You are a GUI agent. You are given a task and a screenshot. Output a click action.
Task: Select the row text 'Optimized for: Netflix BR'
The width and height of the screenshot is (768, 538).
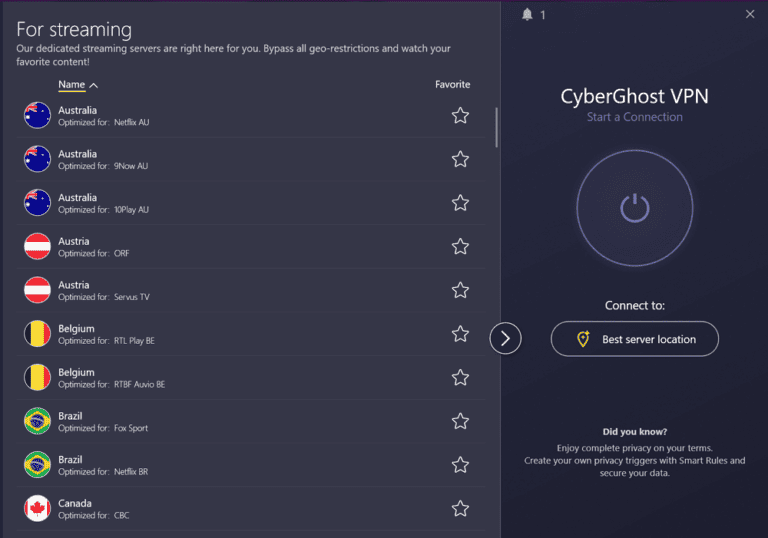click(103, 471)
